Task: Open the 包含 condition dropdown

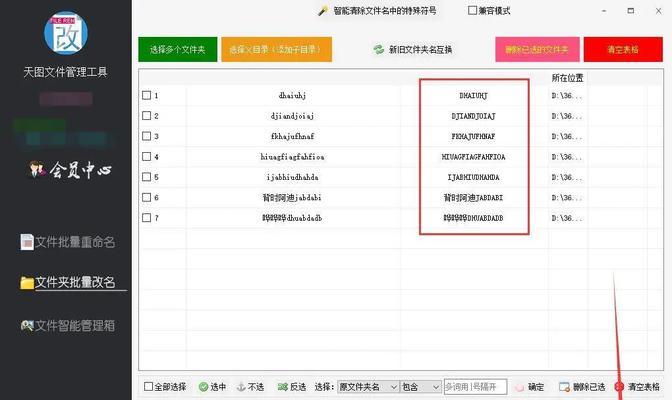Action: click(x=420, y=387)
